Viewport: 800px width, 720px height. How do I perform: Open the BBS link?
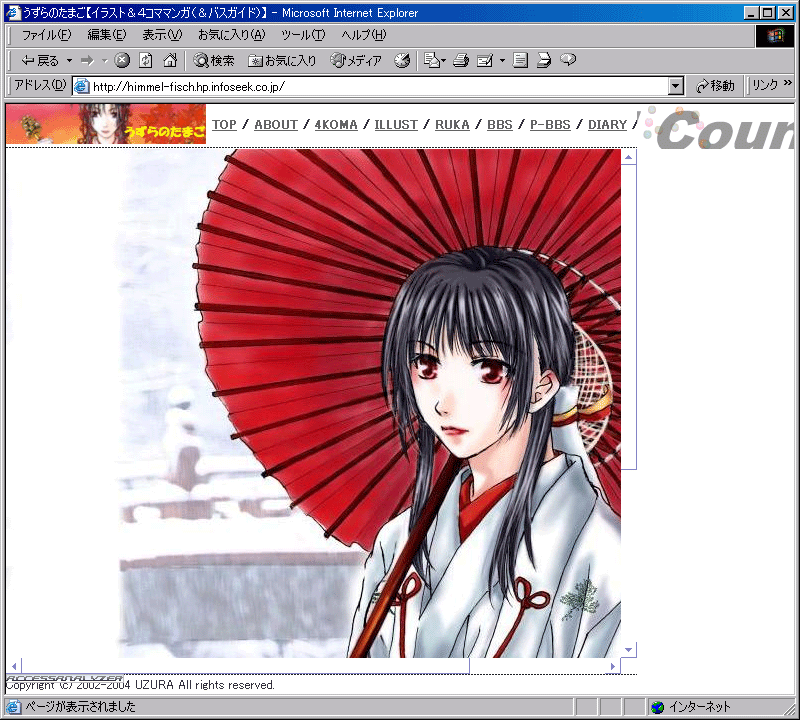click(500, 125)
